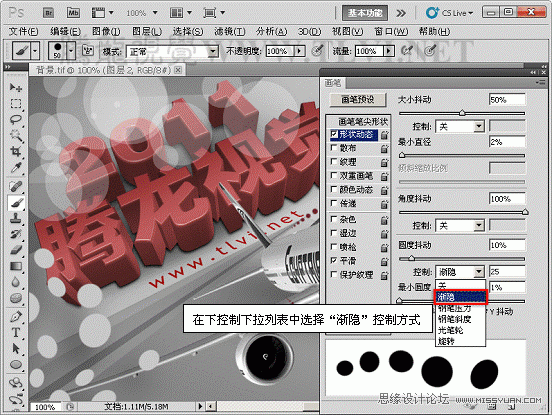Select the 3D Rotate tool

[16, 383]
